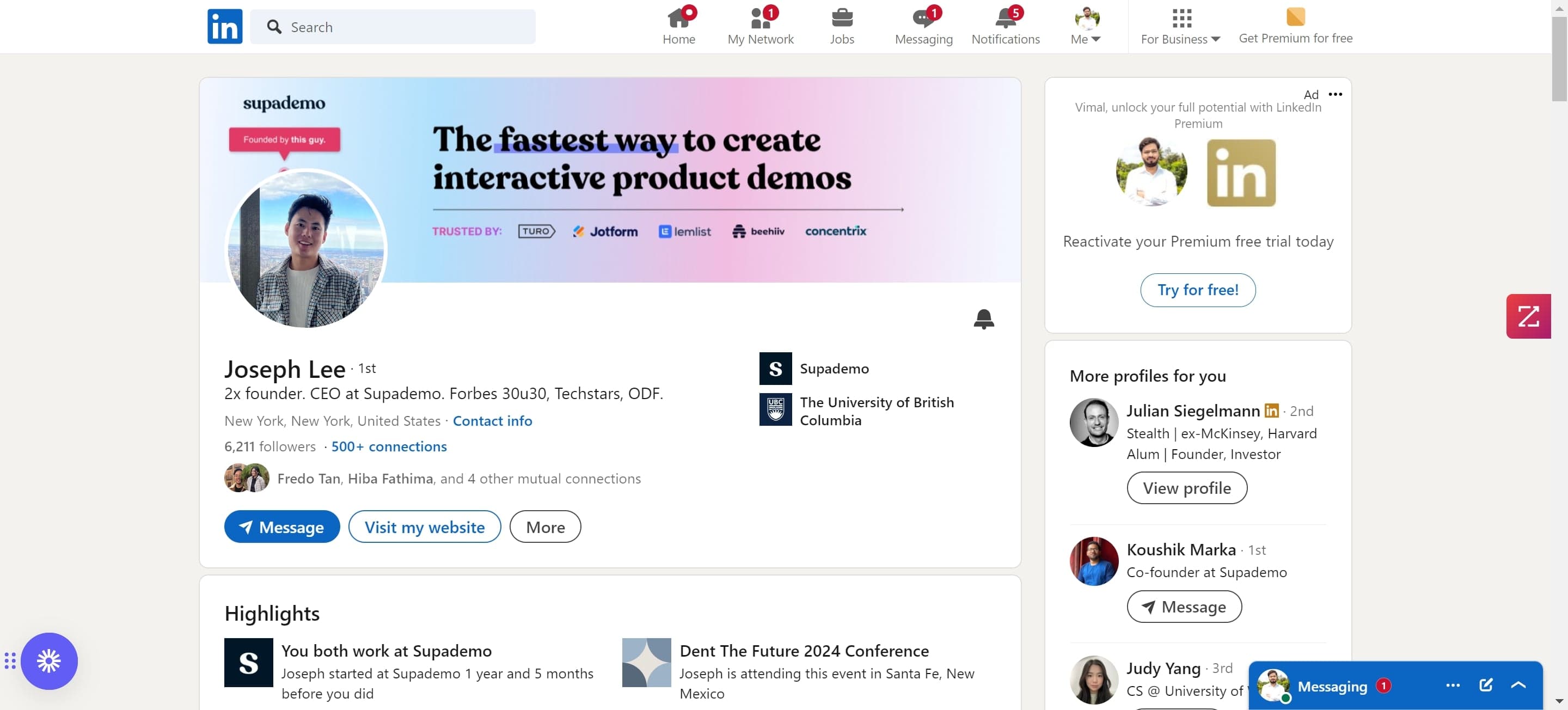This screenshot has width=1568, height=710.
Task: Open You both work at Supademo highlight
Action: [x=386, y=651]
